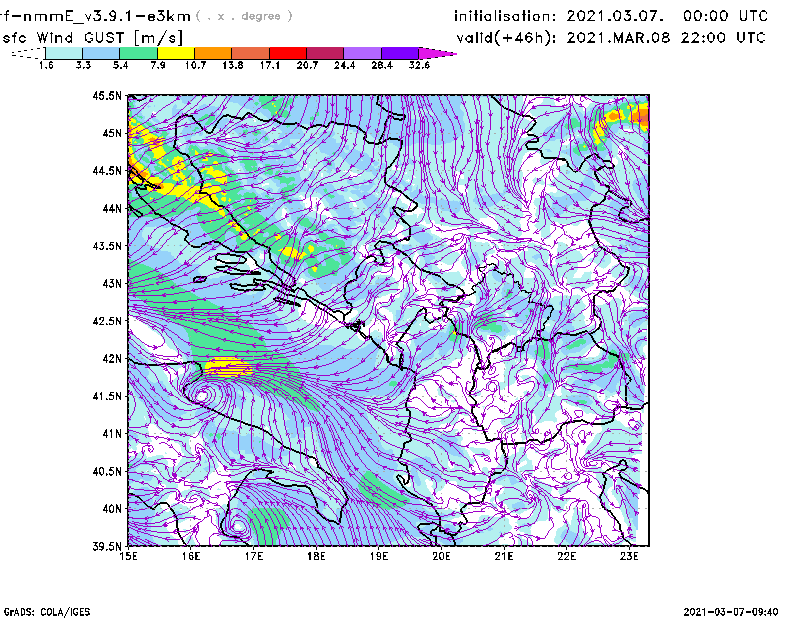This screenshot has height=618, width=800.
Task: Click the '23E' longitude label
Action: coord(629,556)
